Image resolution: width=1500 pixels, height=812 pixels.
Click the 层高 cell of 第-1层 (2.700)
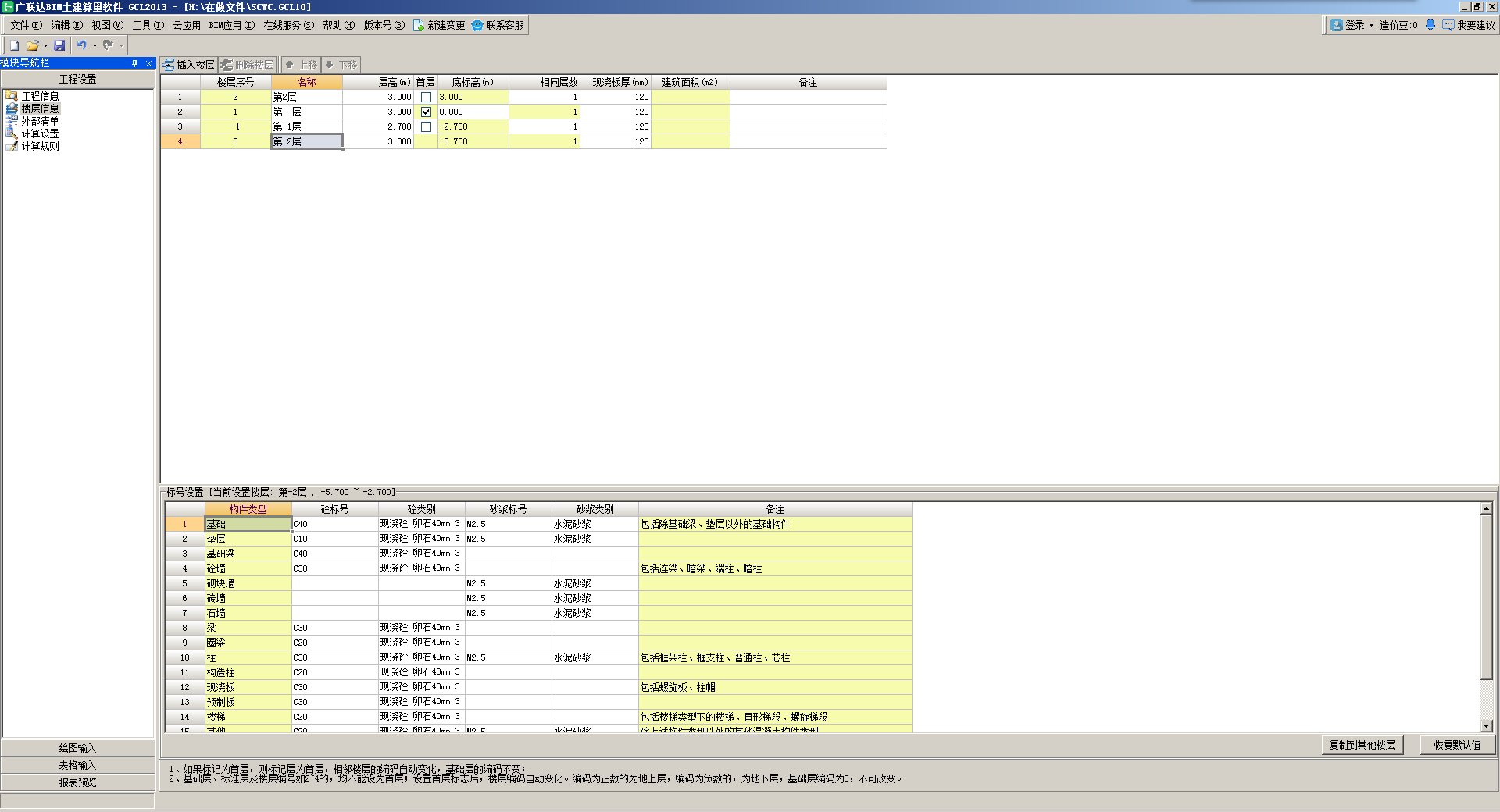click(377, 126)
